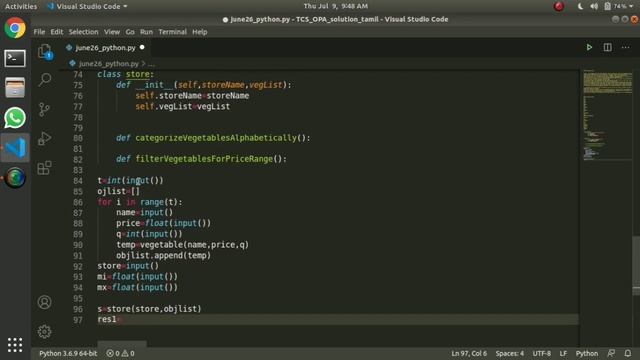Open the Extensions view
640x360 pixels.
44,168
